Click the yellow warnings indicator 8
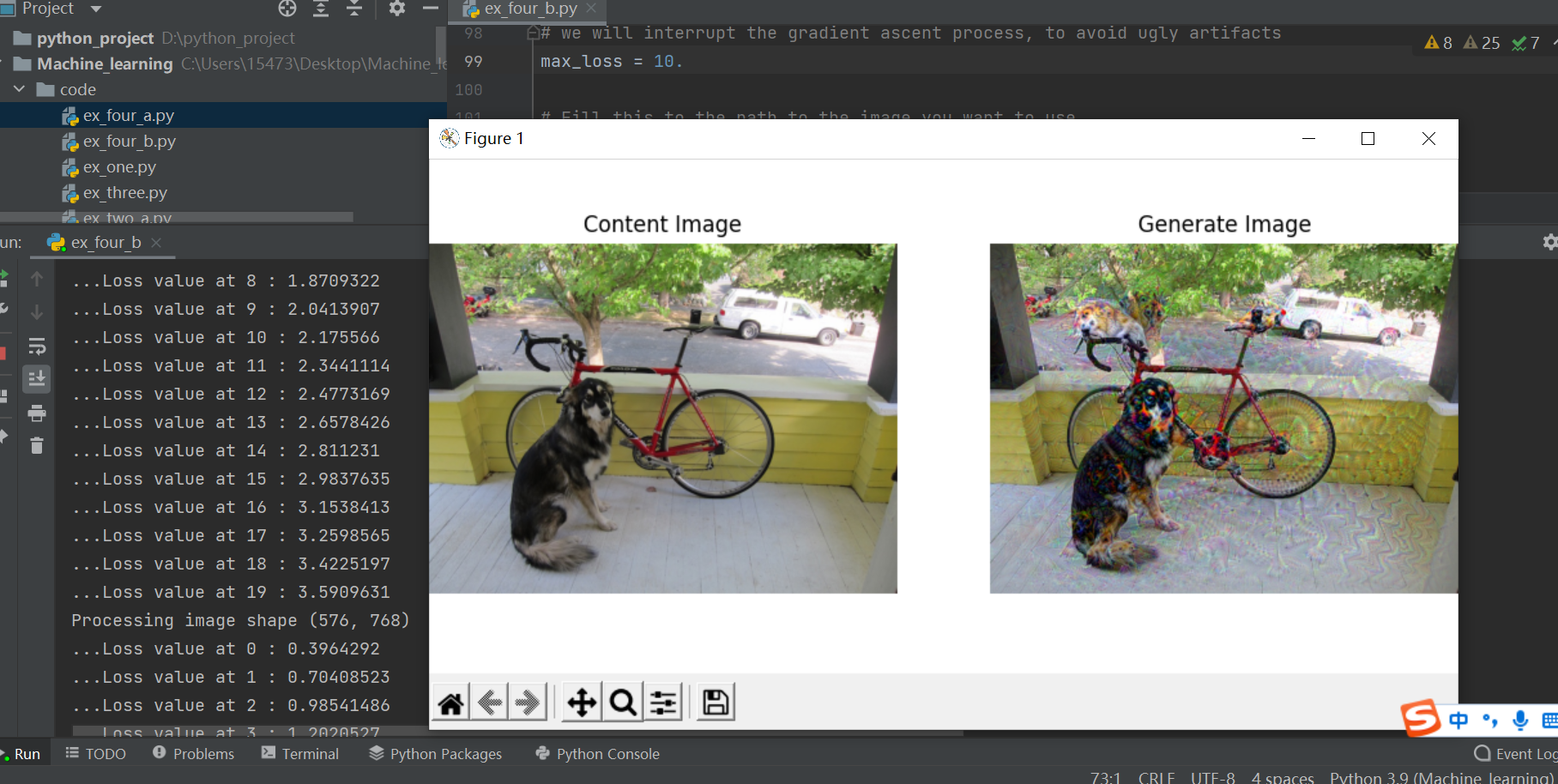The height and width of the screenshot is (784, 1558). tap(1439, 43)
